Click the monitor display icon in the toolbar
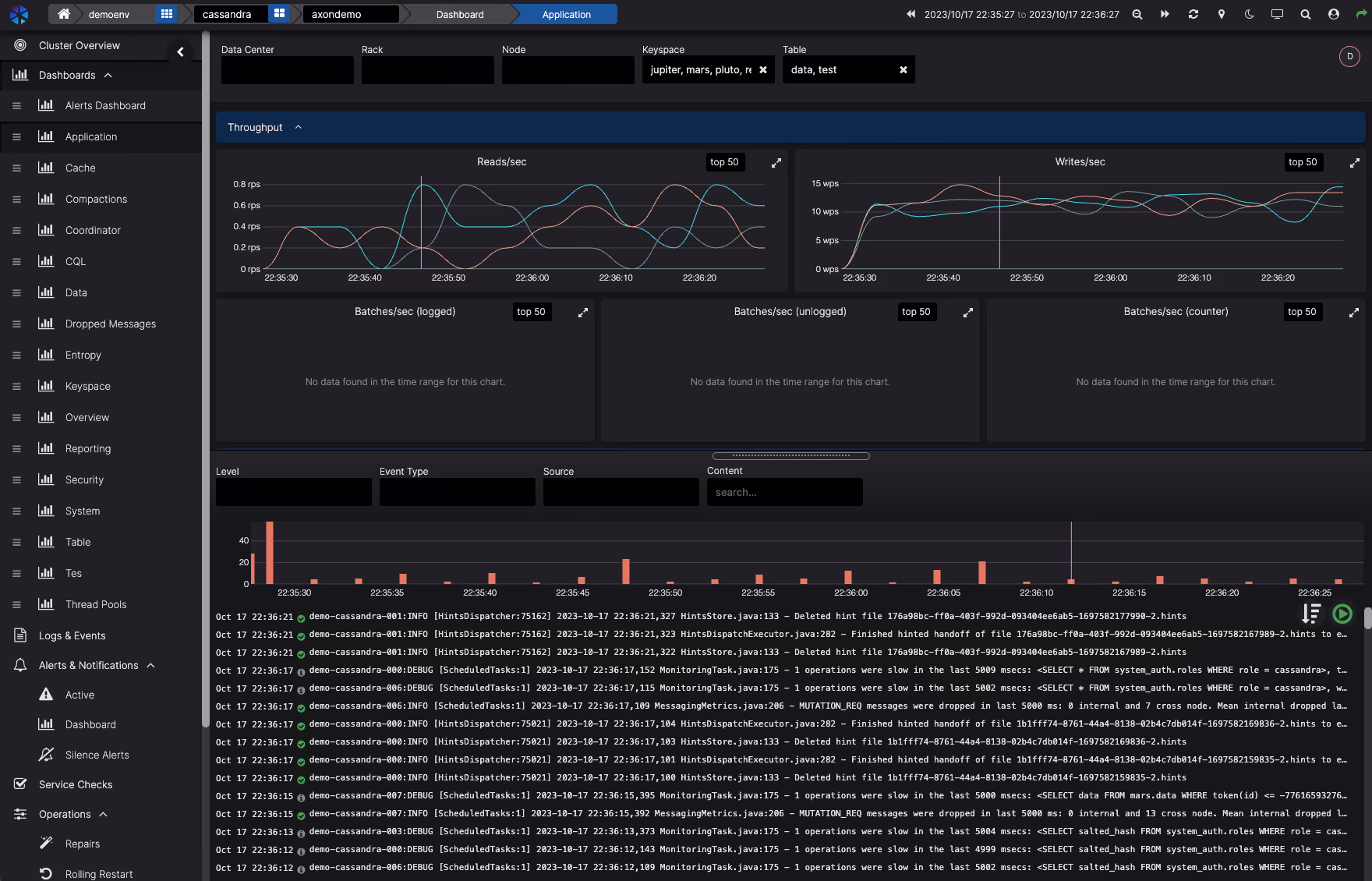Image resolution: width=1372 pixels, height=881 pixels. click(1278, 14)
